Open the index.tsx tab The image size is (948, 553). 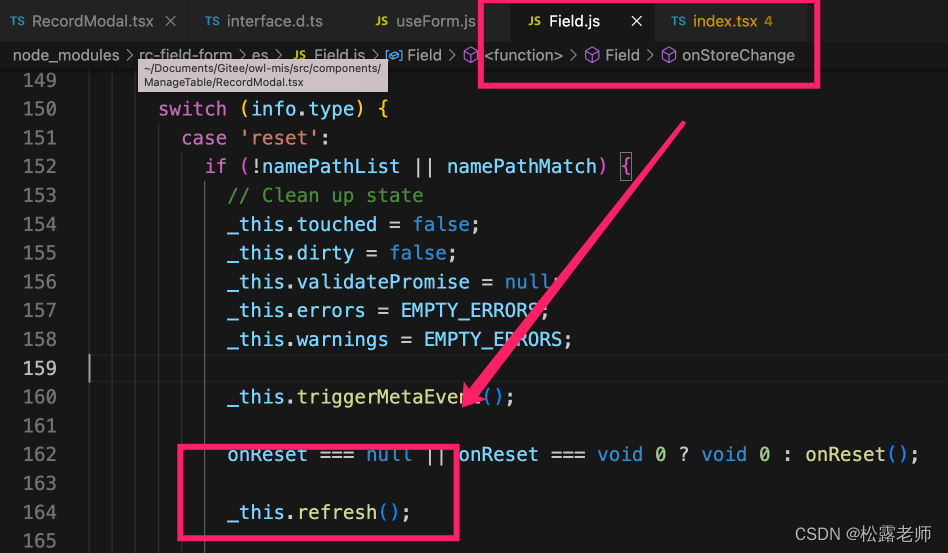tap(724, 21)
